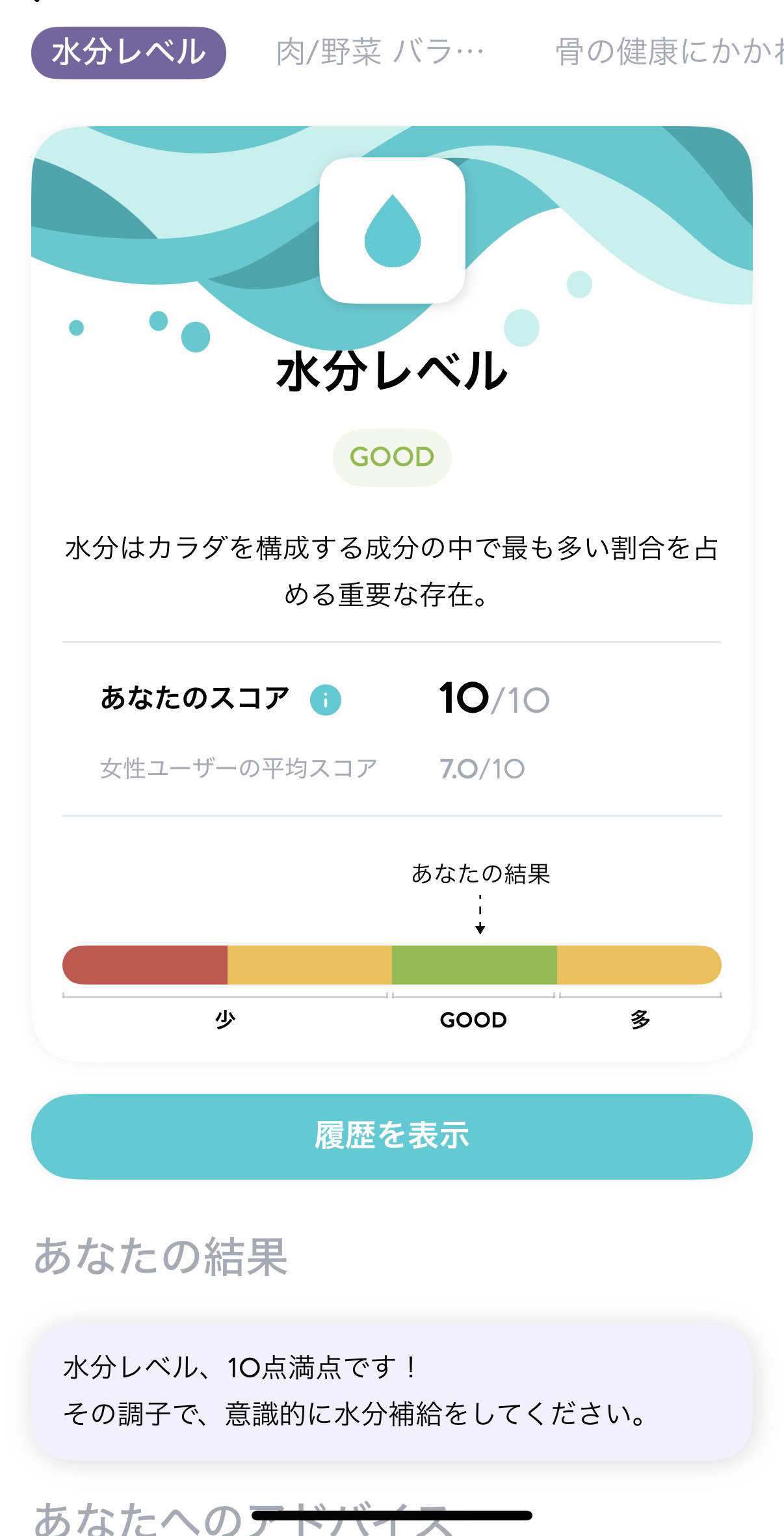Click the green GOOD segment of bar
Viewport: 784px width, 1536px height.
tap(474, 965)
